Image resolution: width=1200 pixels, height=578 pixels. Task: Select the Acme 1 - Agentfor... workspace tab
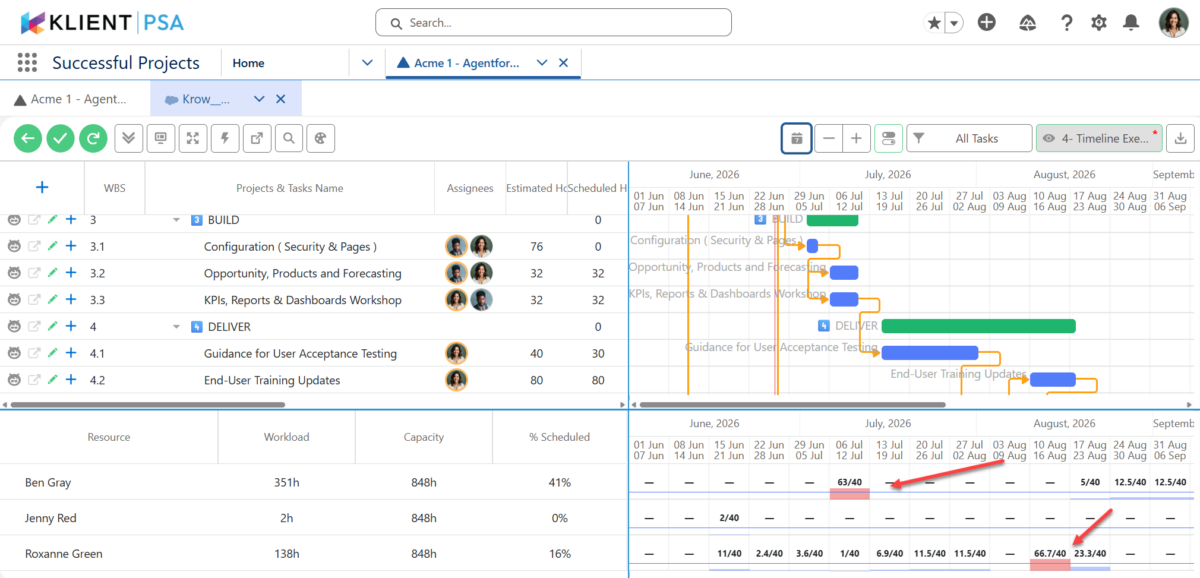pyautogui.click(x=458, y=62)
